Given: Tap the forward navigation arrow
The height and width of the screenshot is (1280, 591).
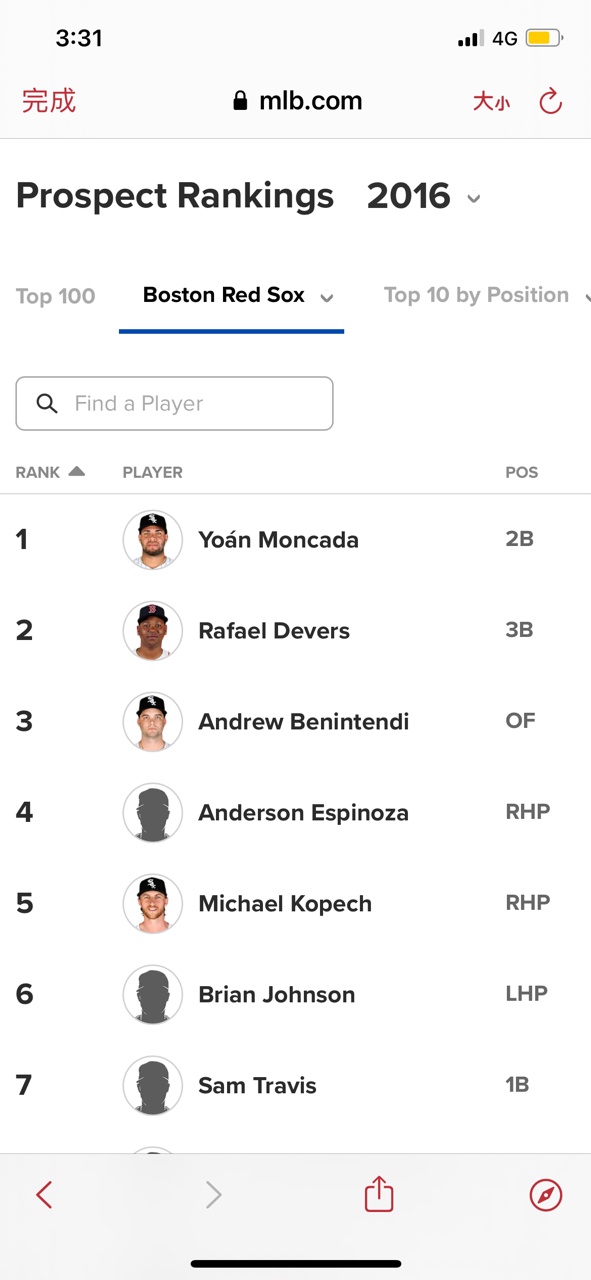Looking at the screenshot, I should pyautogui.click(x=213, y=1194).
